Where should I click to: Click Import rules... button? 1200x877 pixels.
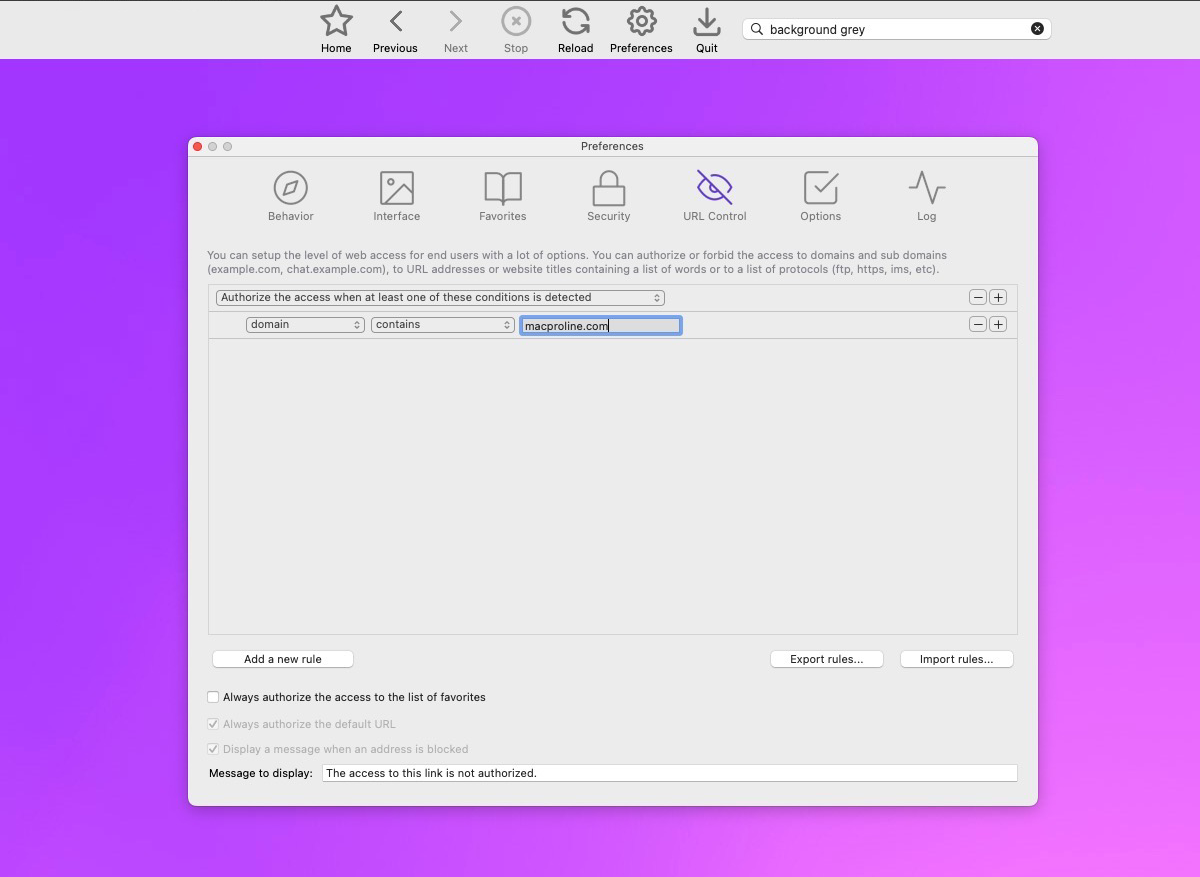(957, 659)
